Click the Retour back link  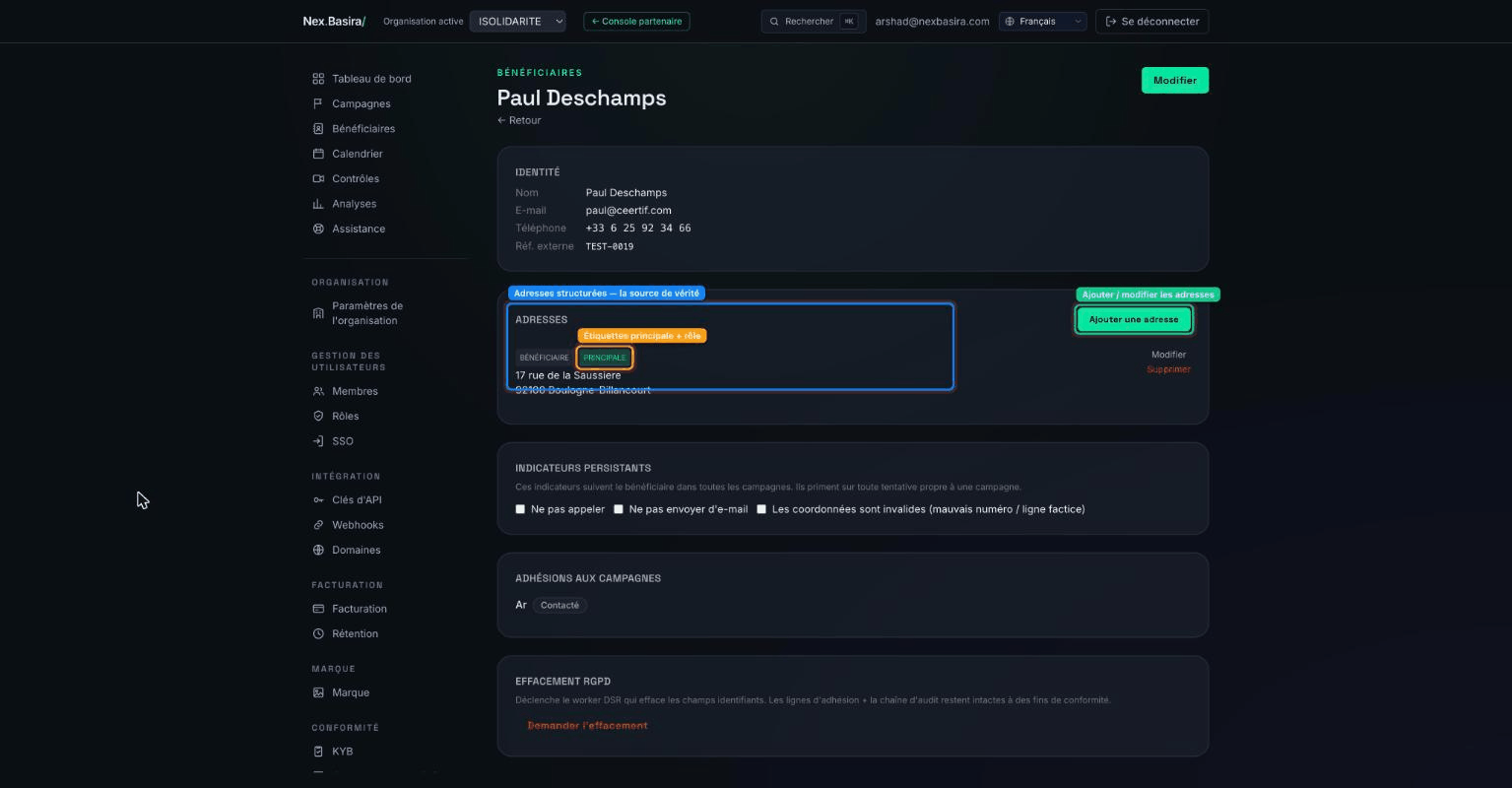point(519,120)
